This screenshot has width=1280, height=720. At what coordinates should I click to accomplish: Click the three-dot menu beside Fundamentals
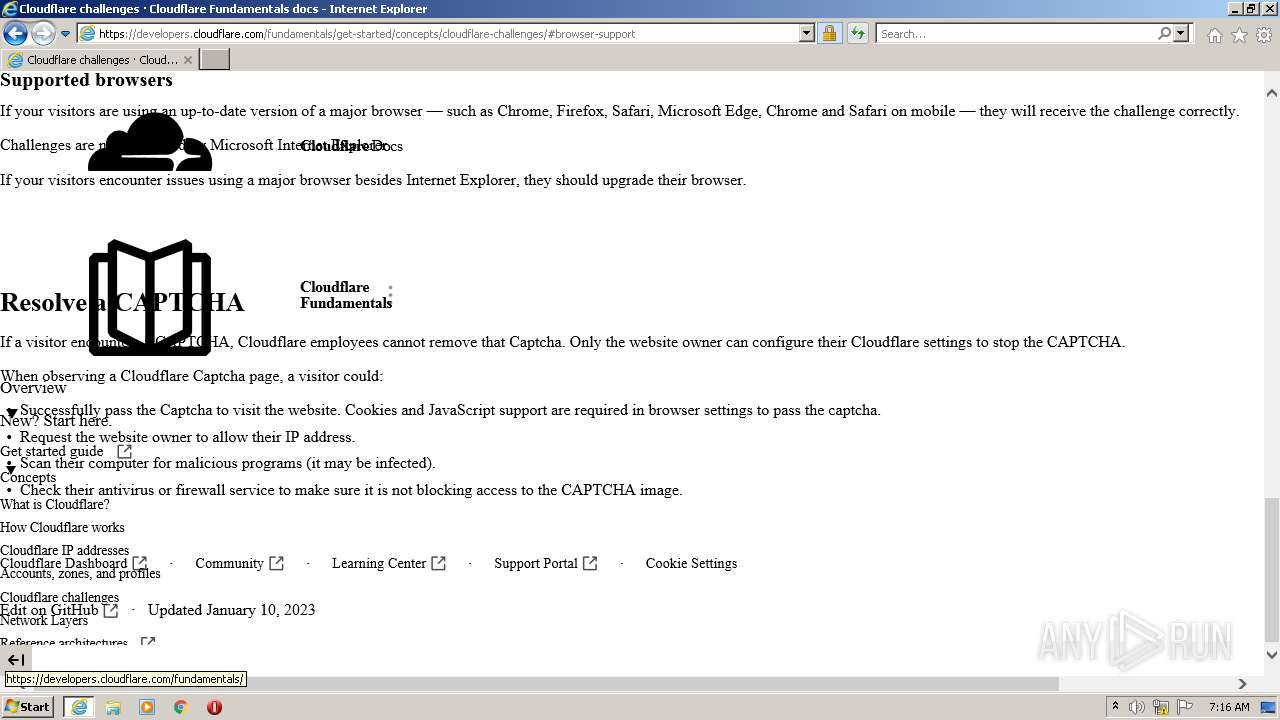pyautogui.click(x=390, y=292)
